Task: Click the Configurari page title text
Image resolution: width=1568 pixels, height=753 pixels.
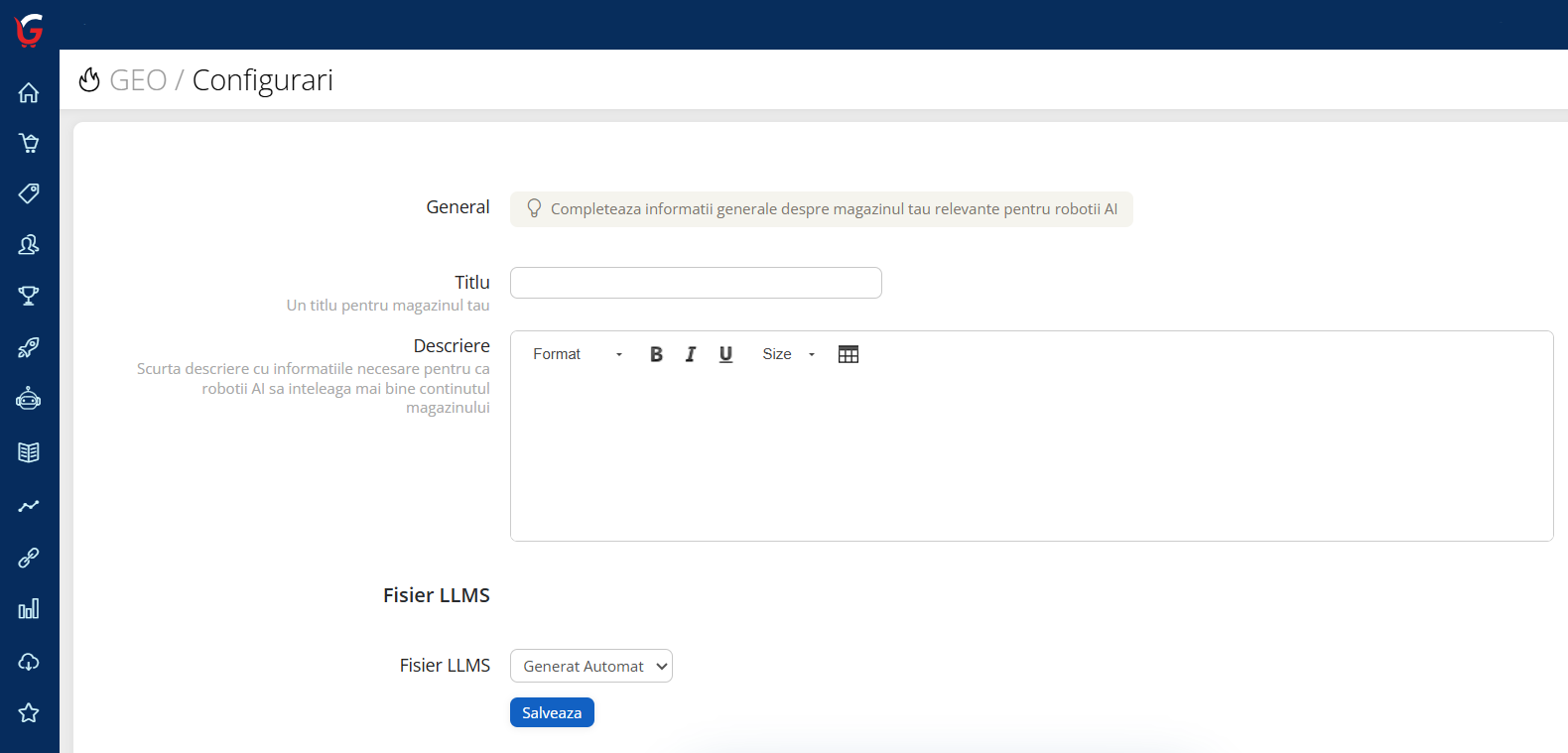Action: [x=263, y=79]
